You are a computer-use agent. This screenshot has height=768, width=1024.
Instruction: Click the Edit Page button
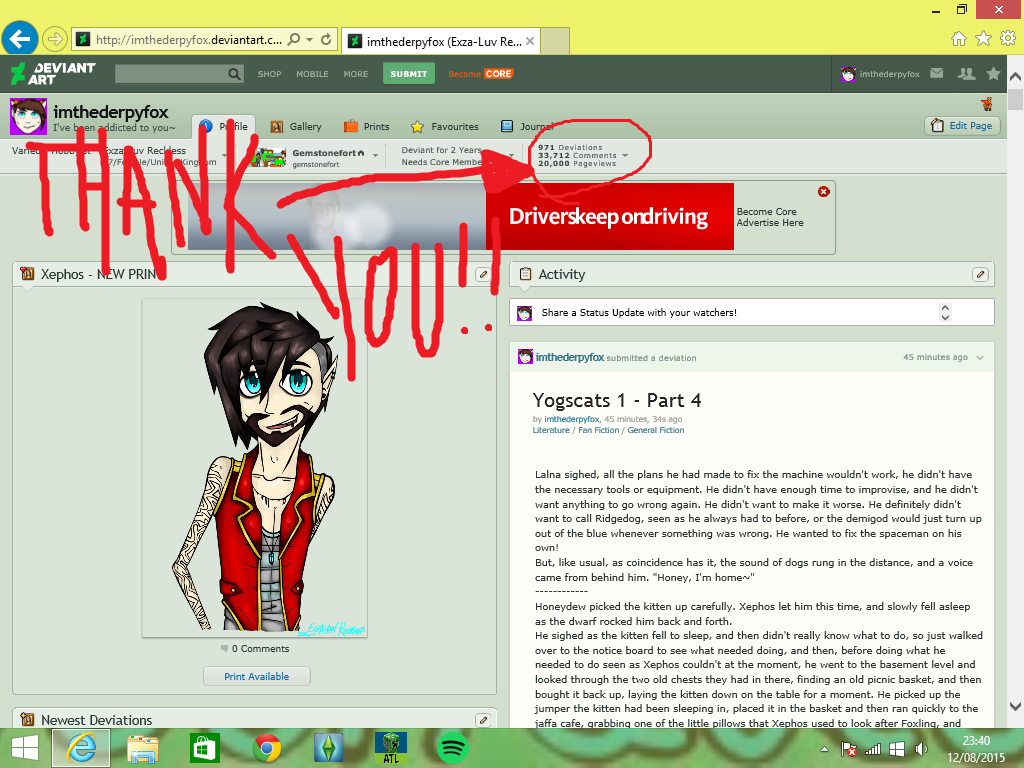(x=962, y=125)
